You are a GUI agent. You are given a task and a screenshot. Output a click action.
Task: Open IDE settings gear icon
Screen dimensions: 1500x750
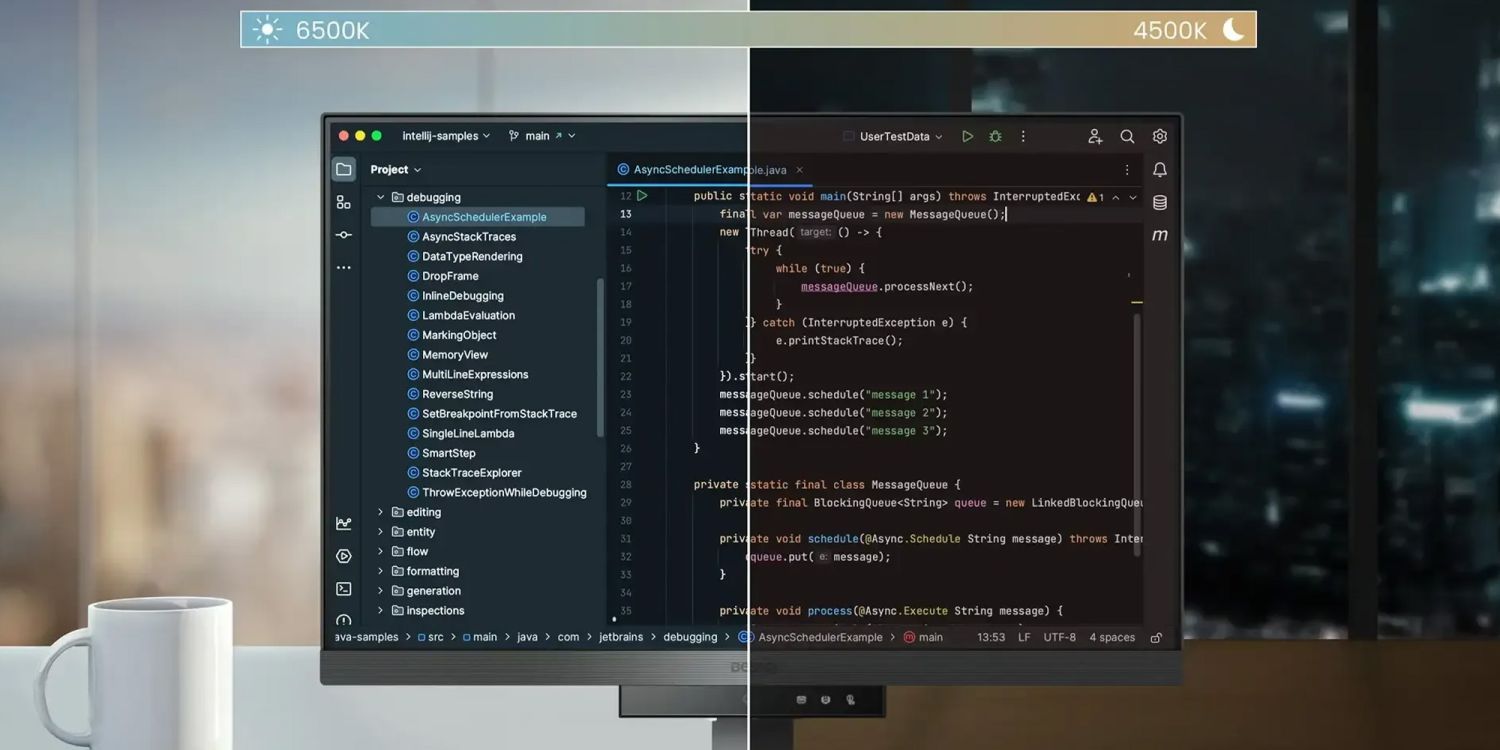1160,136
